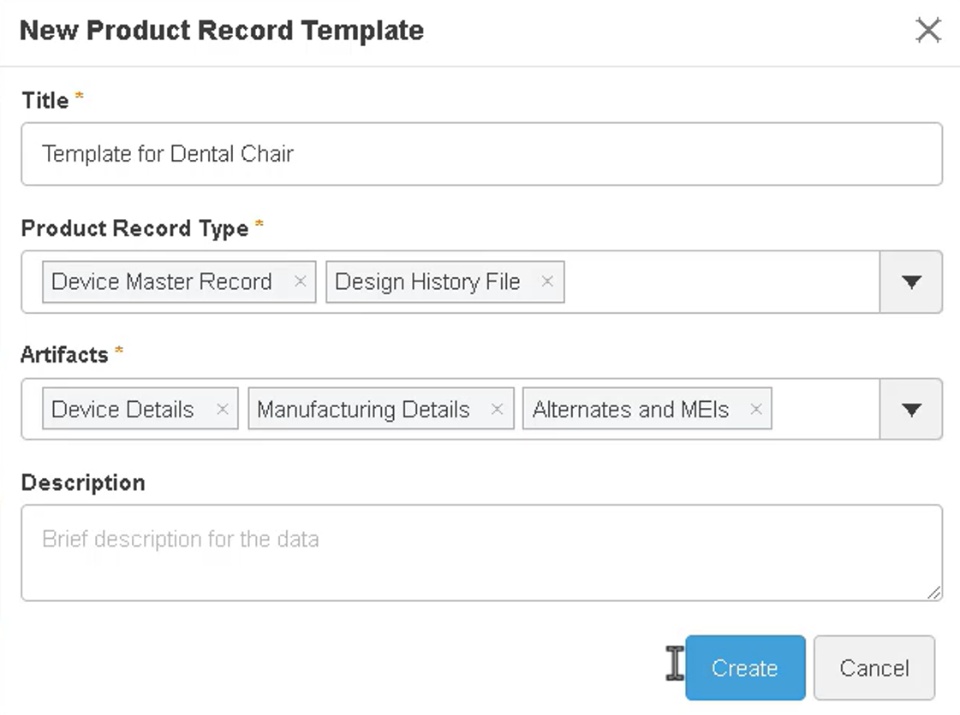Remove the Manufacturing Details artifact tag
960x715 pixels.
pos(497,409)
